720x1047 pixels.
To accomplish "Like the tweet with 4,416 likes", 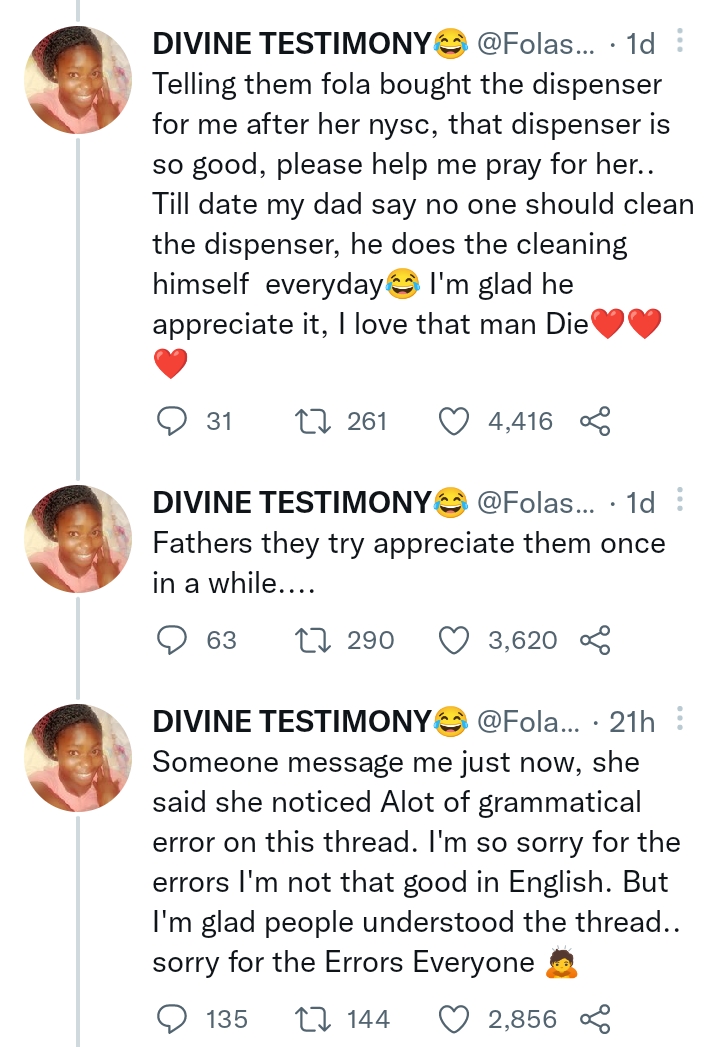I will coord(455,421).
